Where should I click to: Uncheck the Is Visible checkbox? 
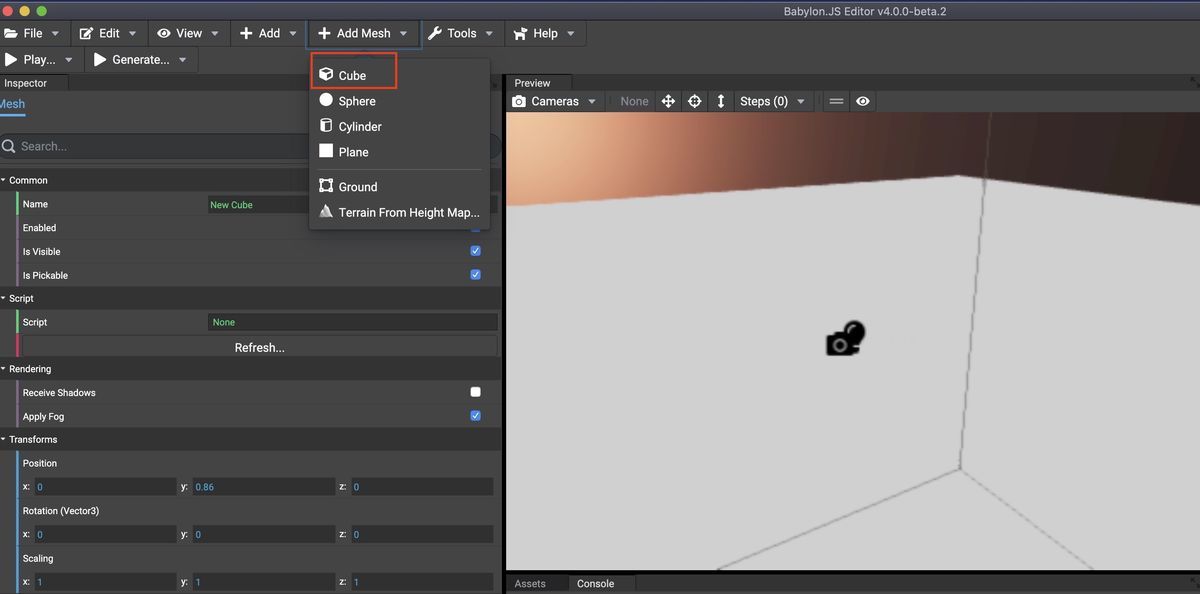click(x=475, y=251)
